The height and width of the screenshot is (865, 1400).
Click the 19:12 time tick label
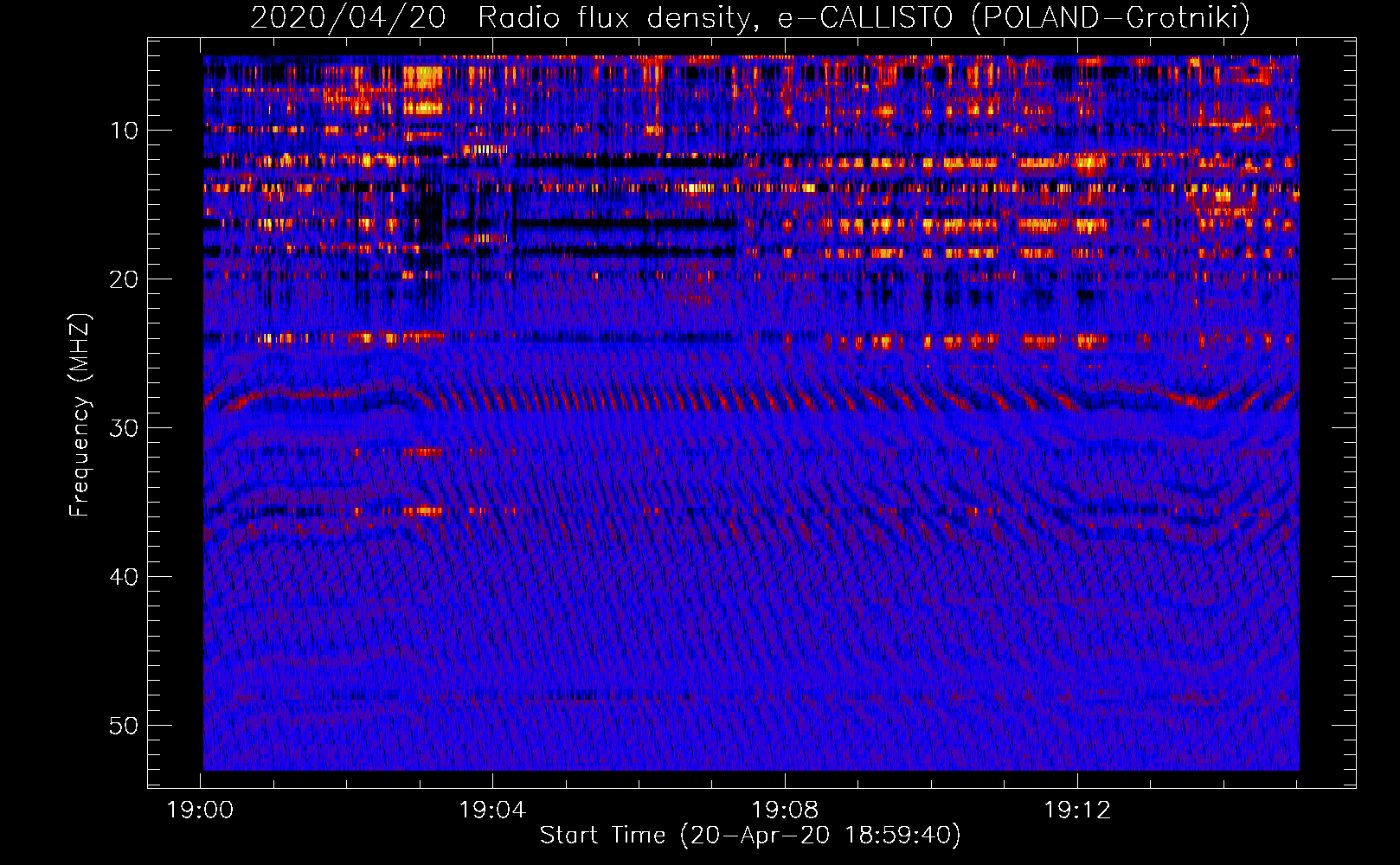pyautogui.click(x=1077, y=811)
